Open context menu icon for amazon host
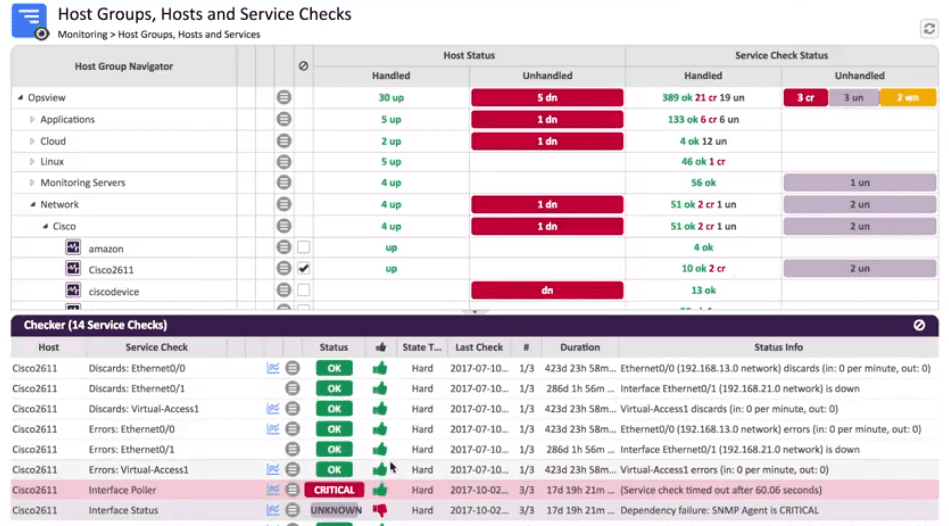 tap(284, 247)
